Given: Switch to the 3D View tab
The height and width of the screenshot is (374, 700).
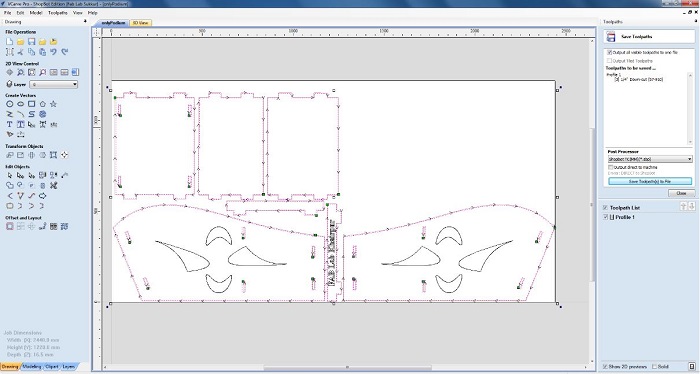Looking at the screenshot, I should 141,22.
